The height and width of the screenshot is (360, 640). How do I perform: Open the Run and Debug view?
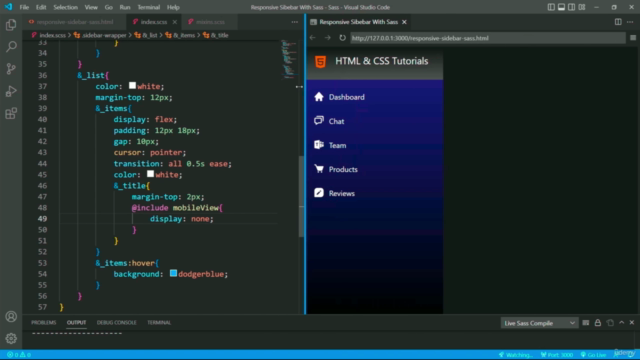[11, 91]
